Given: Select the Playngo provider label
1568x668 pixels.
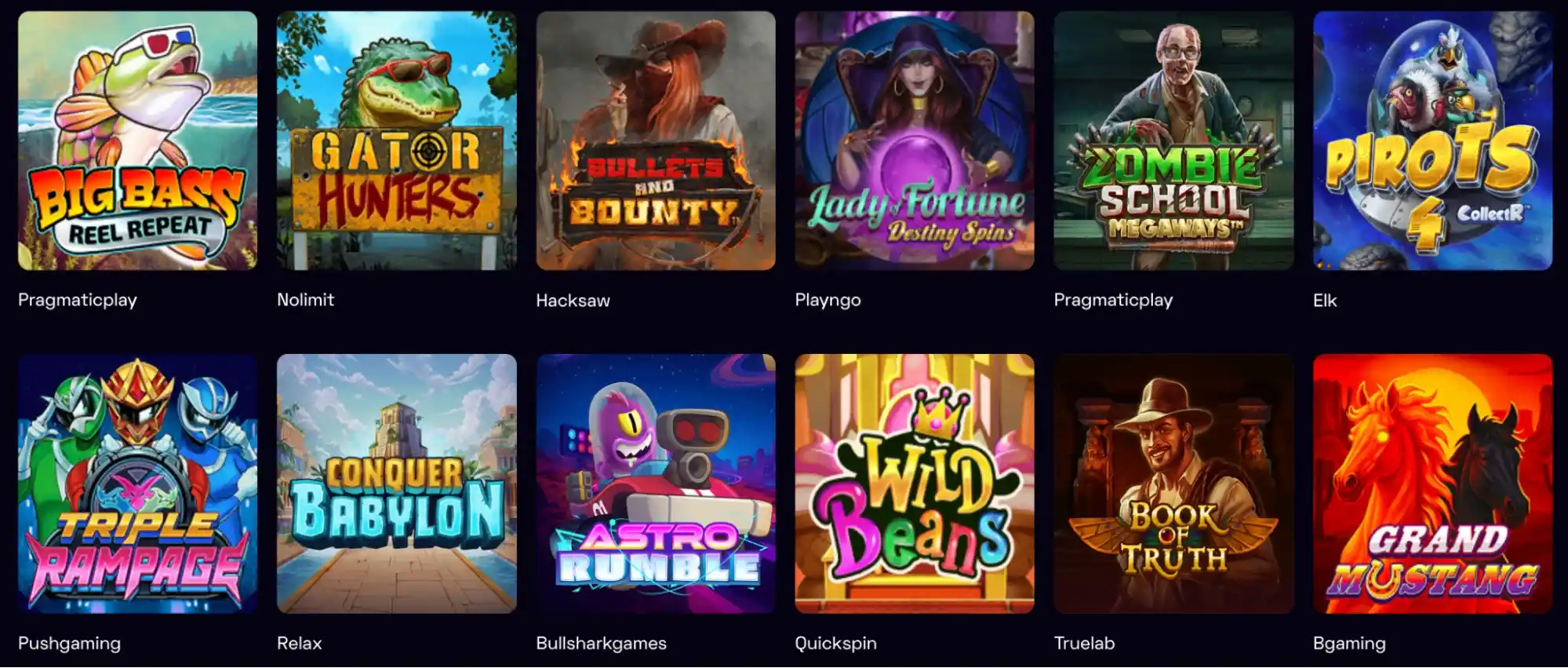Looking at the screenshot, I should (x=828, y=301).
